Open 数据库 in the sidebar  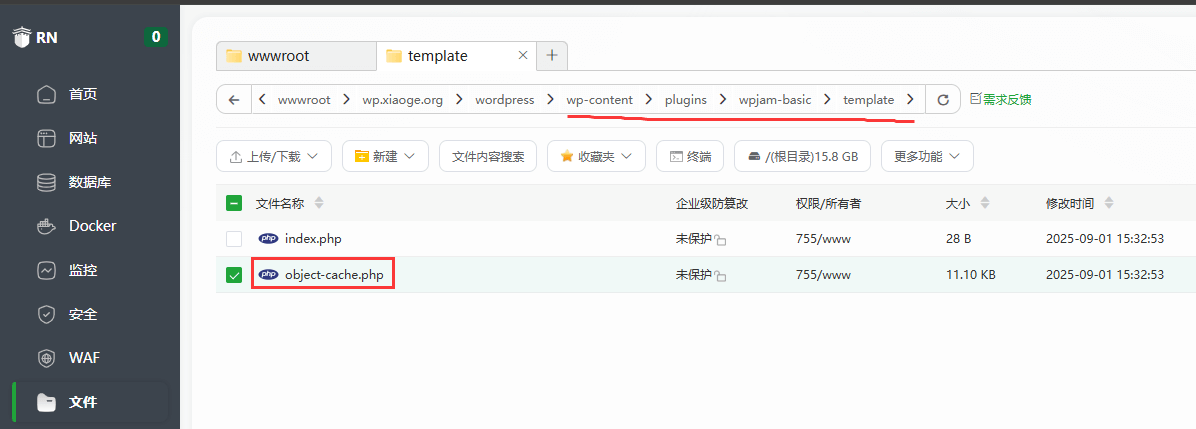click(89, 182)
